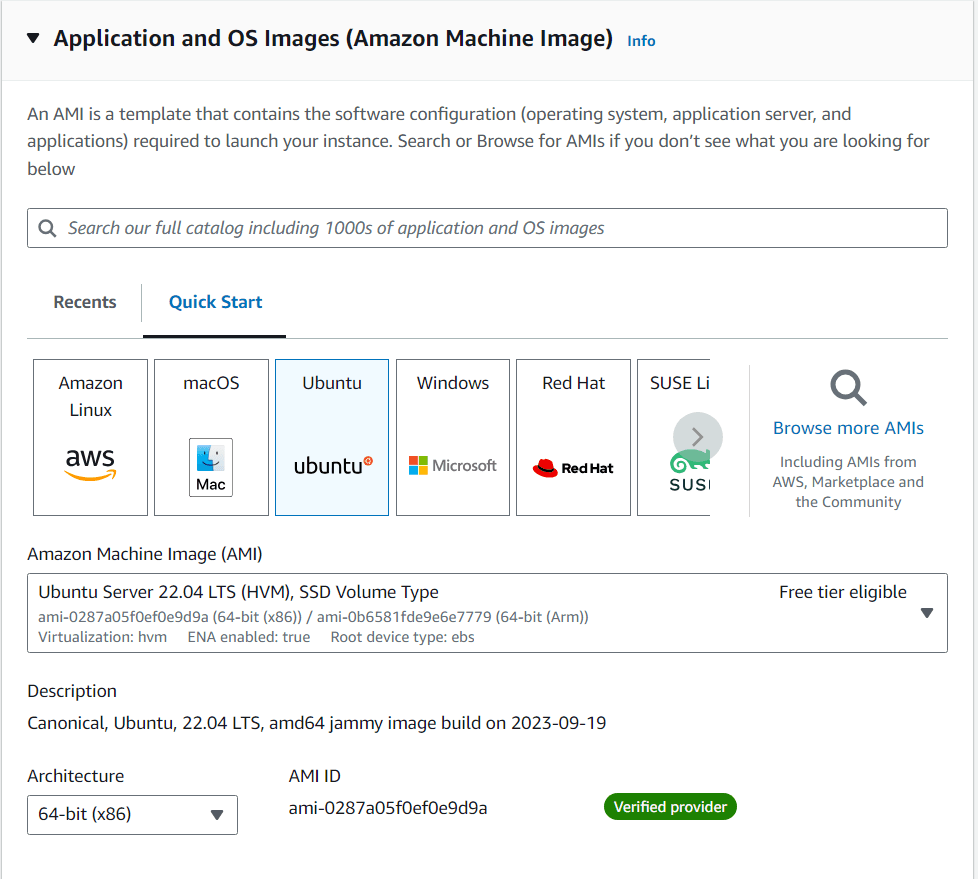The image size is (978, 879).
Task: Click the search magnifier icon in catalog field
Action: [x=47, y=228]
